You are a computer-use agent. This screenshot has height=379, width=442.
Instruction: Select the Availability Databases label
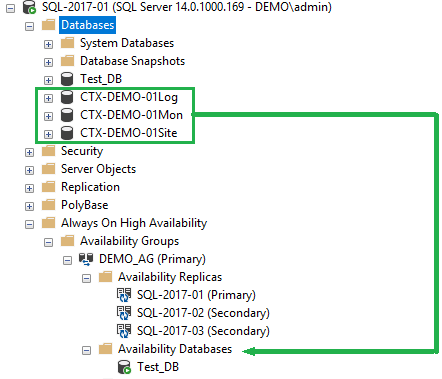pyautogui.click(x=175, y=349)
